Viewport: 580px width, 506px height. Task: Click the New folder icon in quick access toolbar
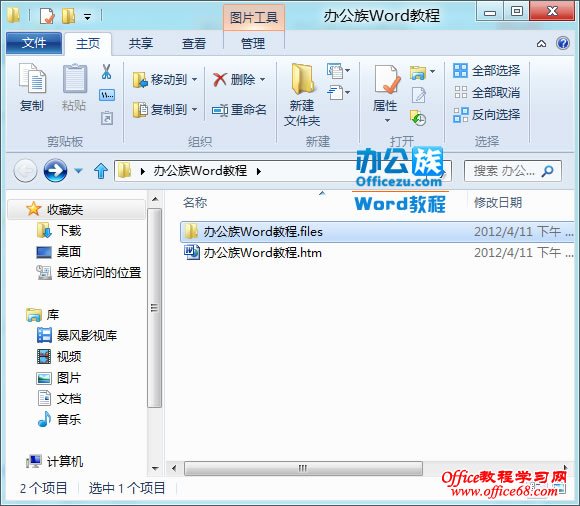click(x=68, y=16)
